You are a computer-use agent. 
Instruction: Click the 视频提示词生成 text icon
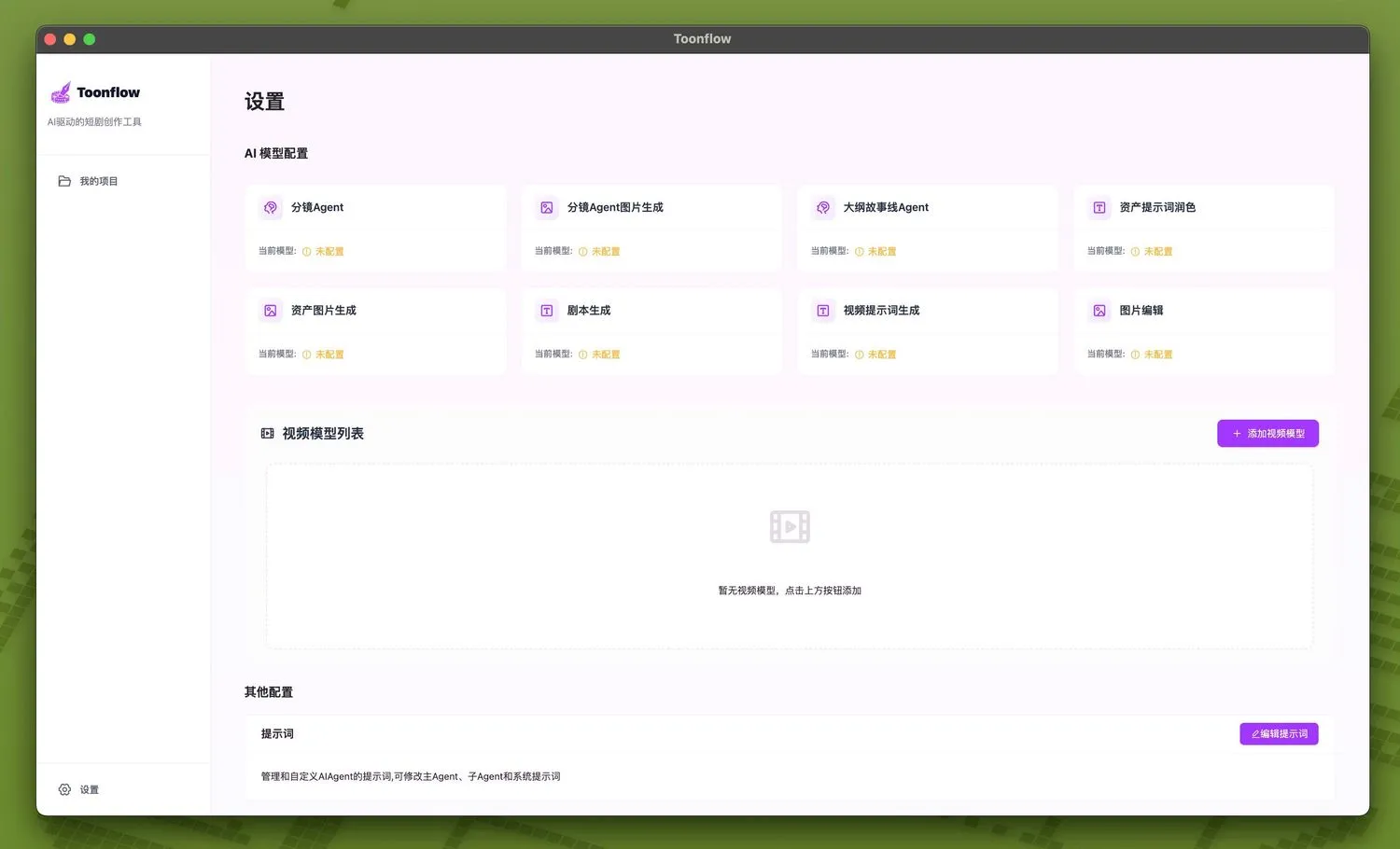(823, 311)
